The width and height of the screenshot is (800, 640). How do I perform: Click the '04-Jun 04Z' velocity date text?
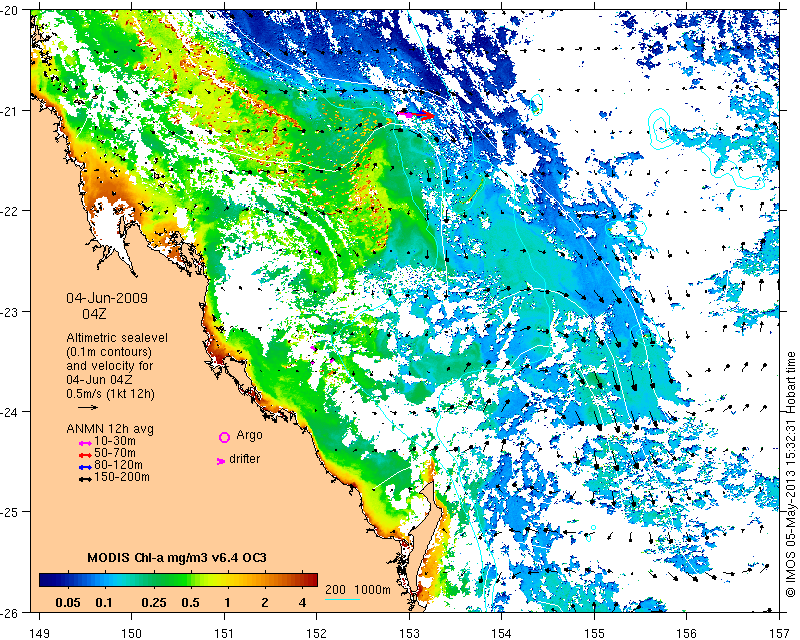pos(99,380)
